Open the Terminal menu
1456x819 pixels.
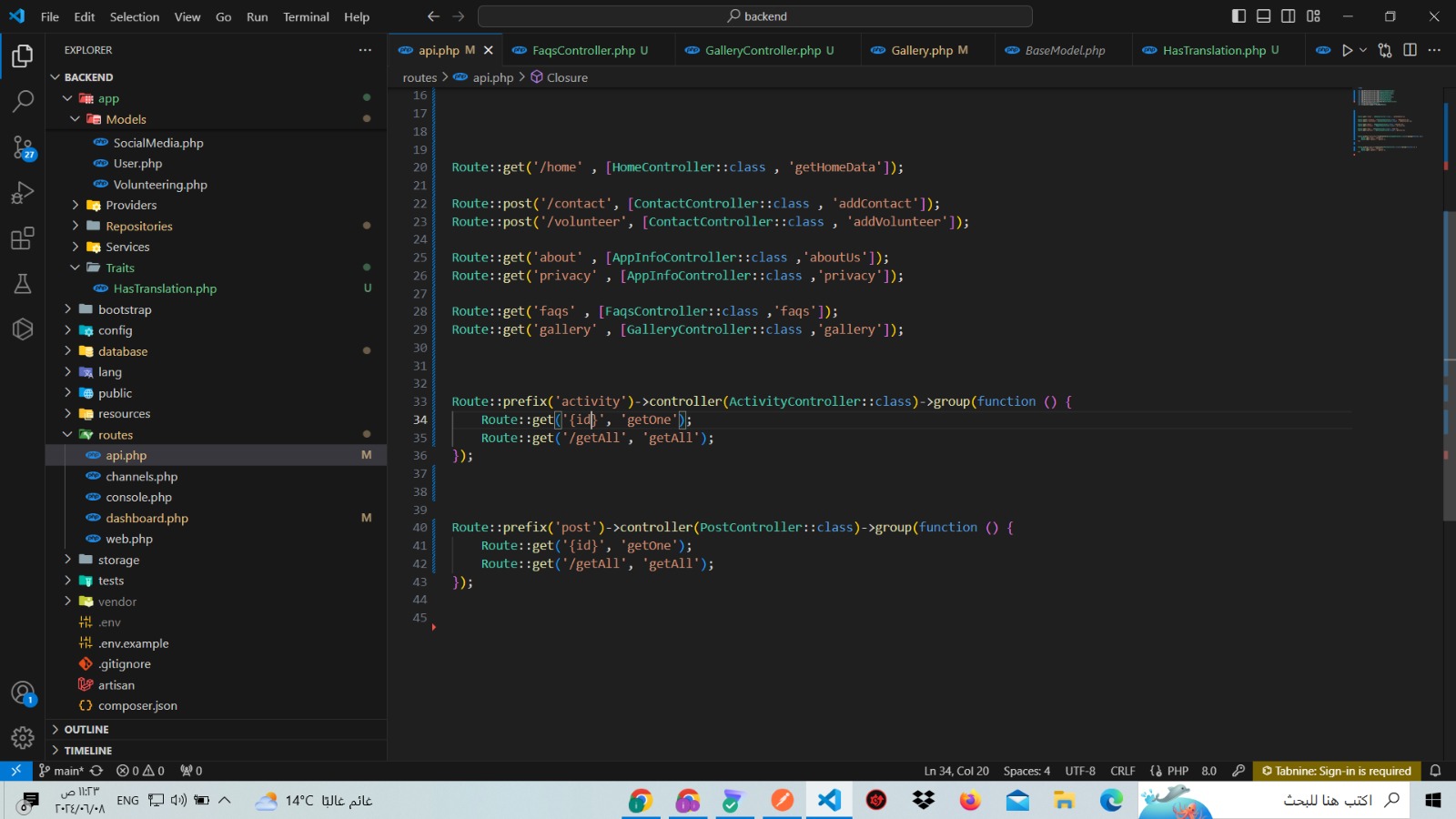click(306, 16)
